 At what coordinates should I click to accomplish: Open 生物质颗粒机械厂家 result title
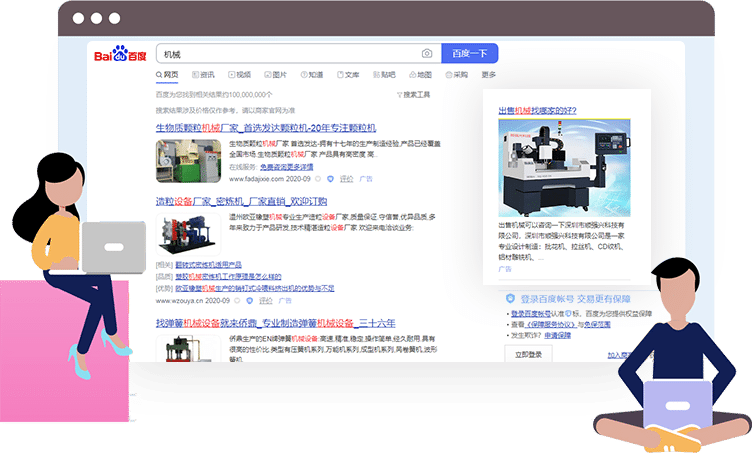(265, 128)
